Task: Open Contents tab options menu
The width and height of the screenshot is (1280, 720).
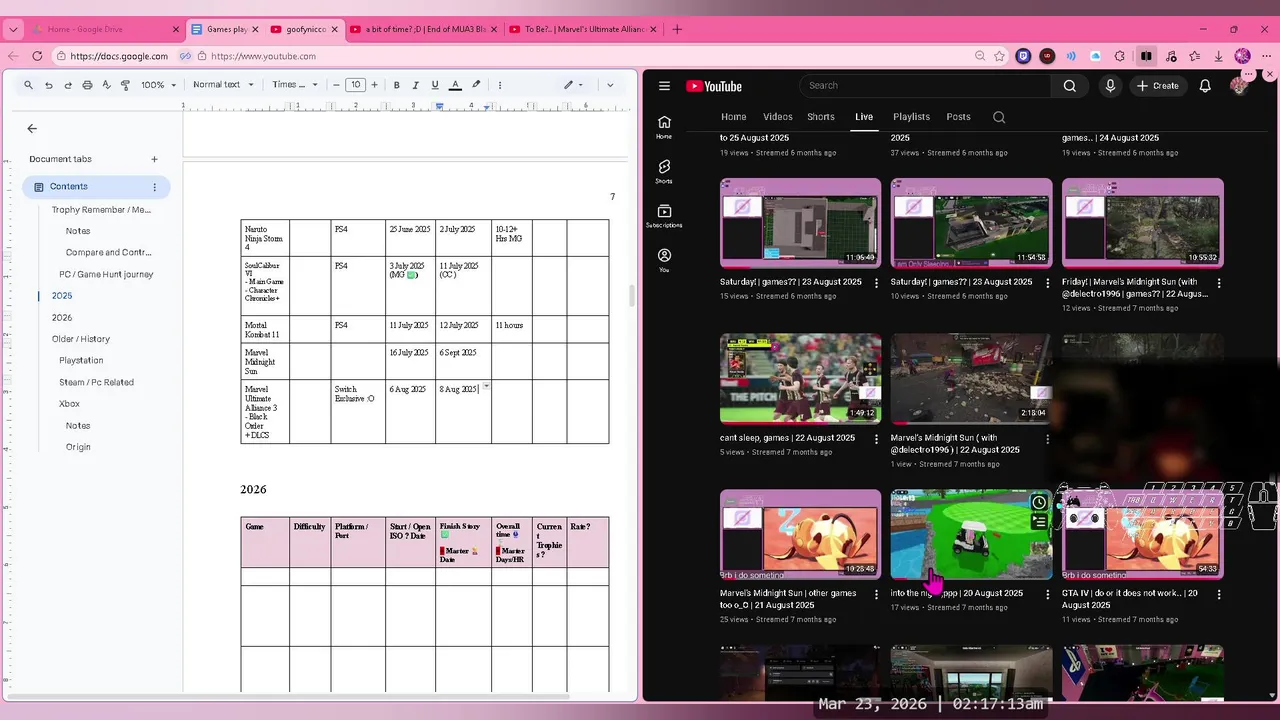Action: [154, 187]
